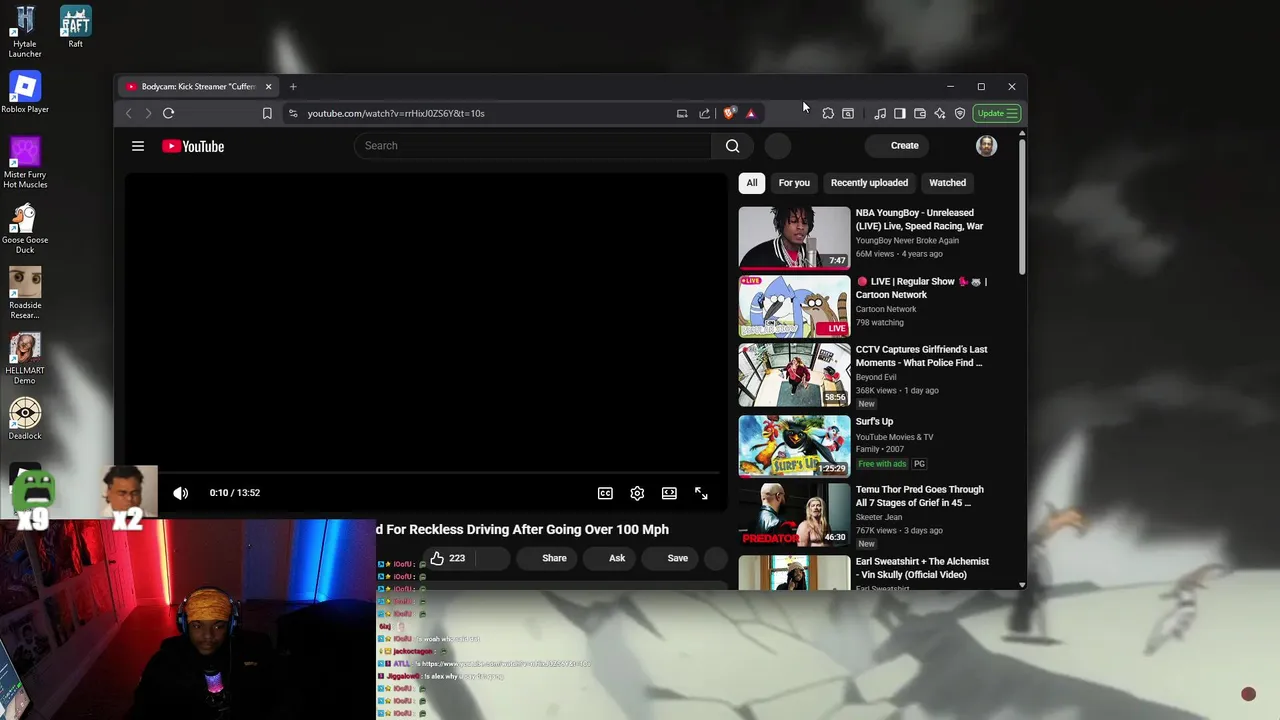Open the CCTV Captures Girlfriend's Last Moments thumbnail
This screenshot has height=720, width=1280.
[x=794, y=375]
